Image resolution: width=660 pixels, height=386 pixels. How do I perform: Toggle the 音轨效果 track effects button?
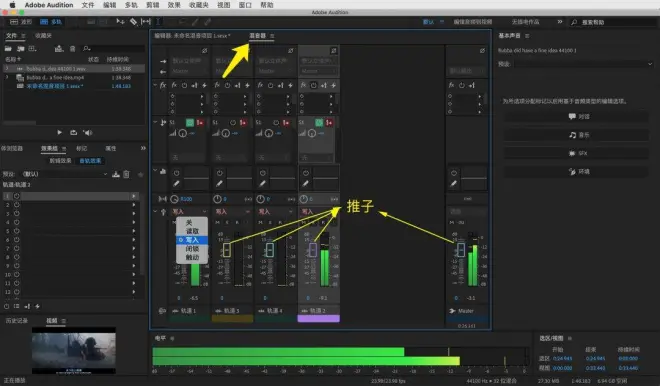click(90, 161)
